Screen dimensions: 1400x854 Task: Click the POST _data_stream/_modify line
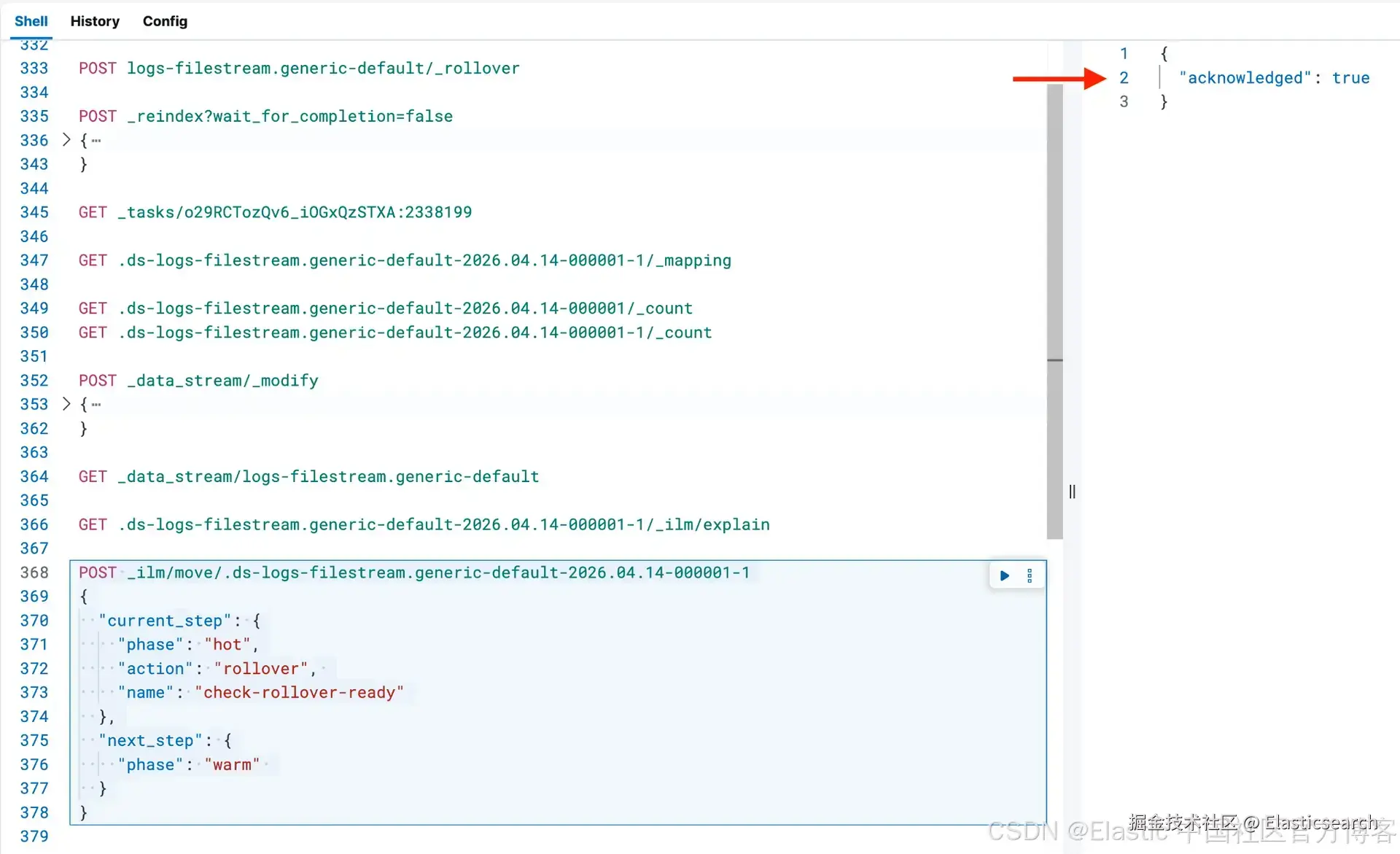coord(198,380)
